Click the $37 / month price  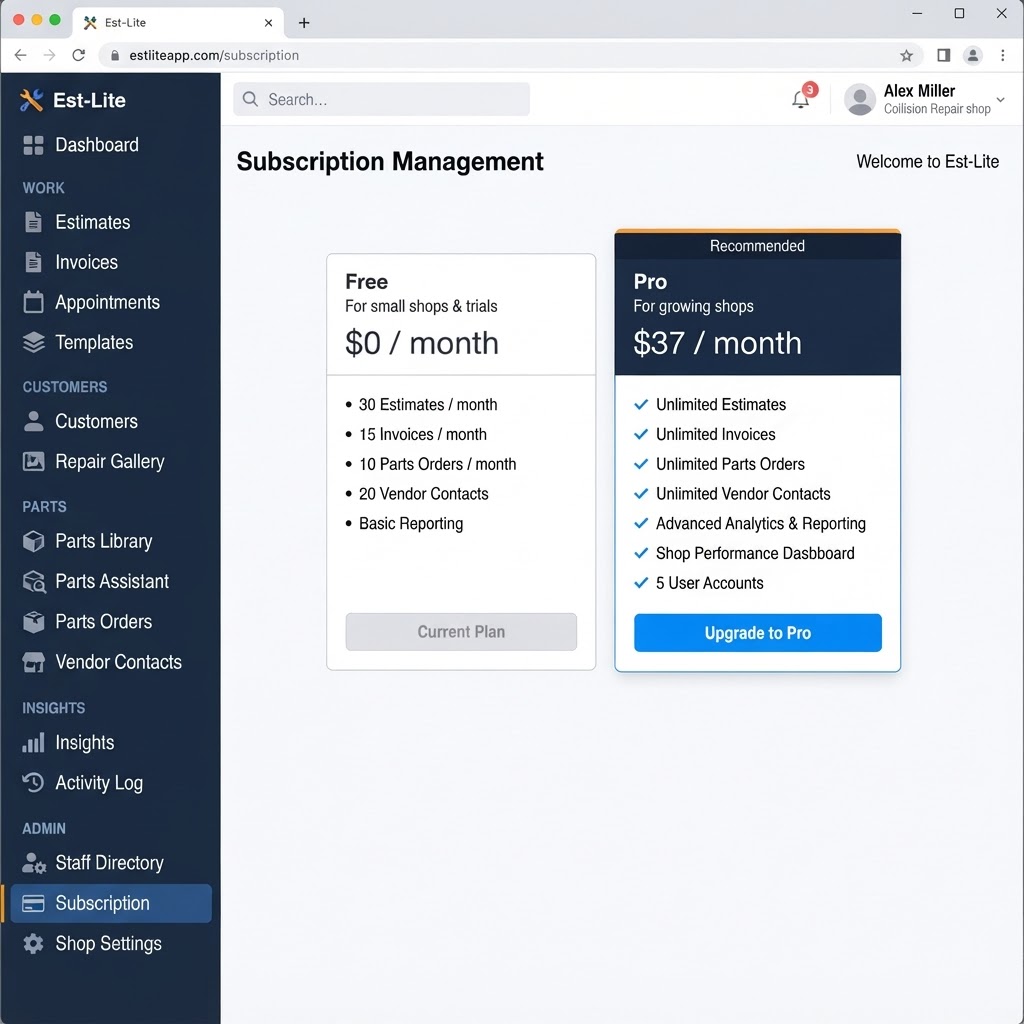click(x=717, y=343)
